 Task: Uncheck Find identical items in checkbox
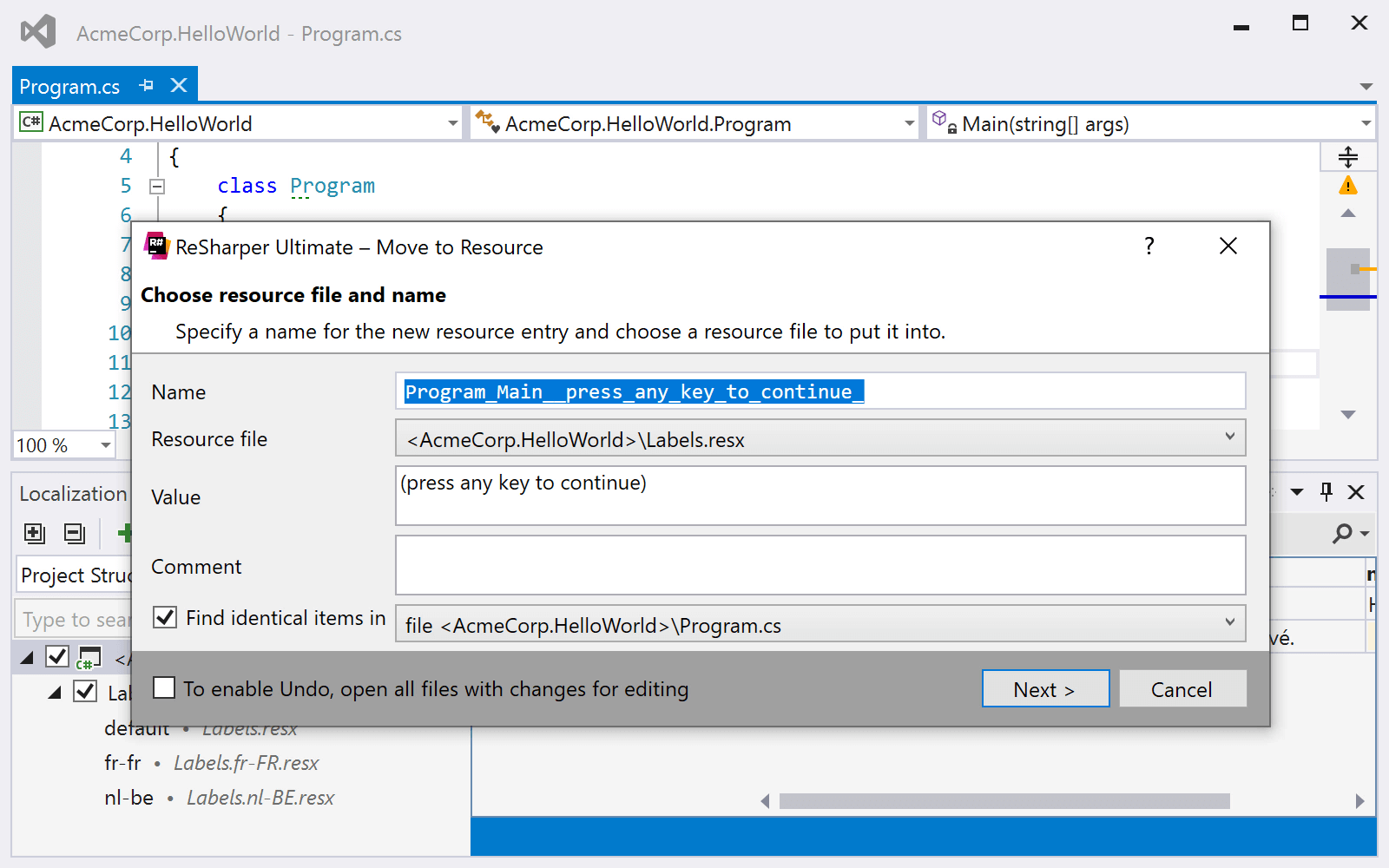coord(165,617)
